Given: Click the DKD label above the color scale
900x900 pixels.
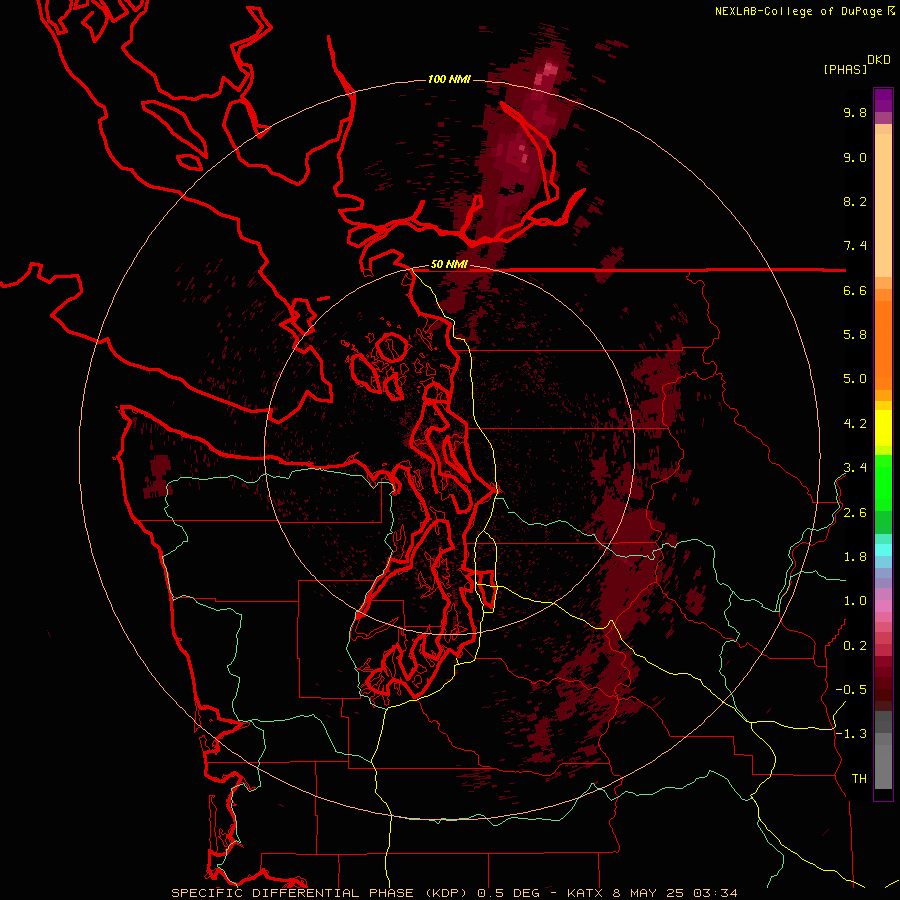Looking at the screenshot, I should pos(879,60).
